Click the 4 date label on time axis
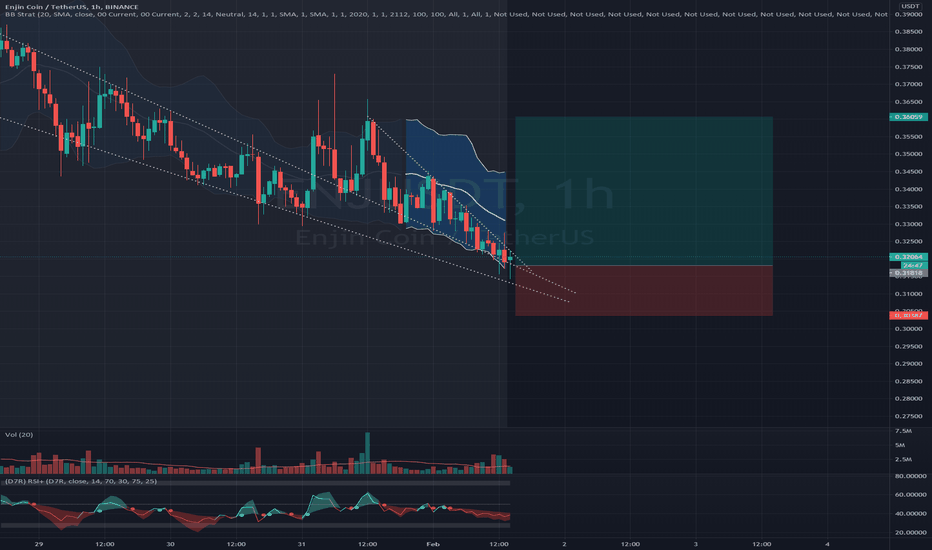This screenshot has width=932, height=550. click(x=827, y=544)
